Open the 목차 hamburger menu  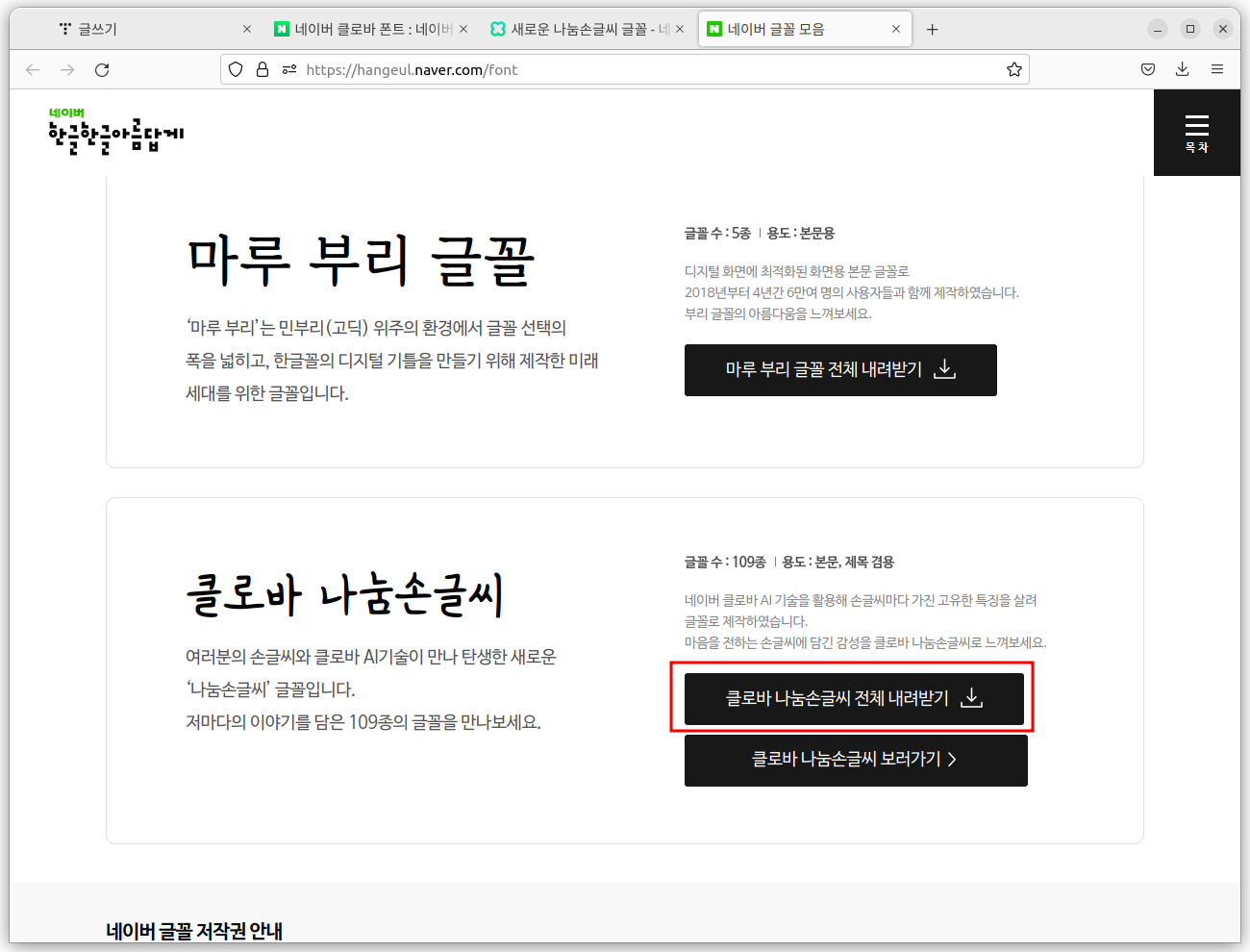tap(1196, 133)
